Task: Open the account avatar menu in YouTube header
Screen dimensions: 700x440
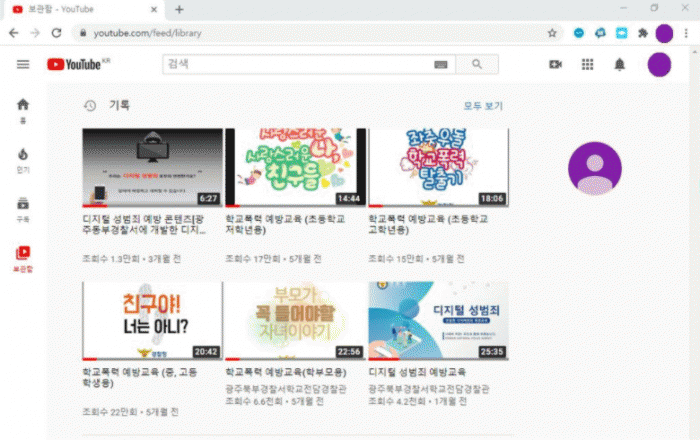Action: (659, 64)
